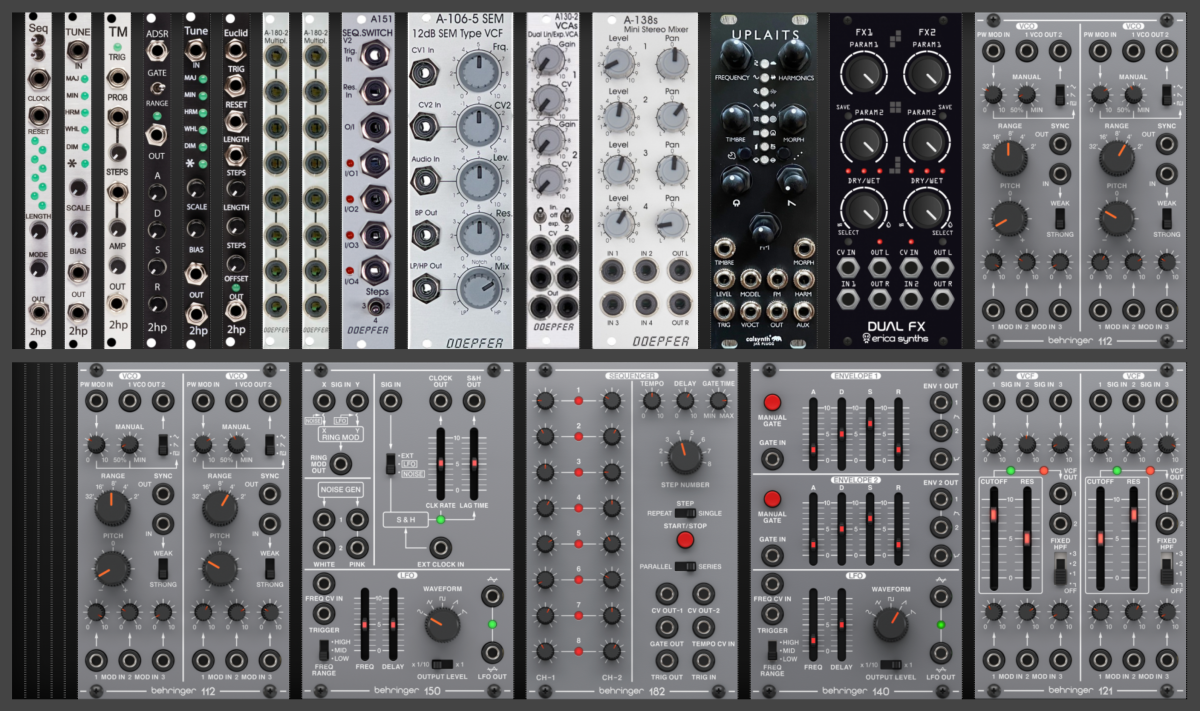Click the LAG TIME slider on Behringer 150
The height and width of the screenshot is (711, 1200).
(x=475, y=464)
